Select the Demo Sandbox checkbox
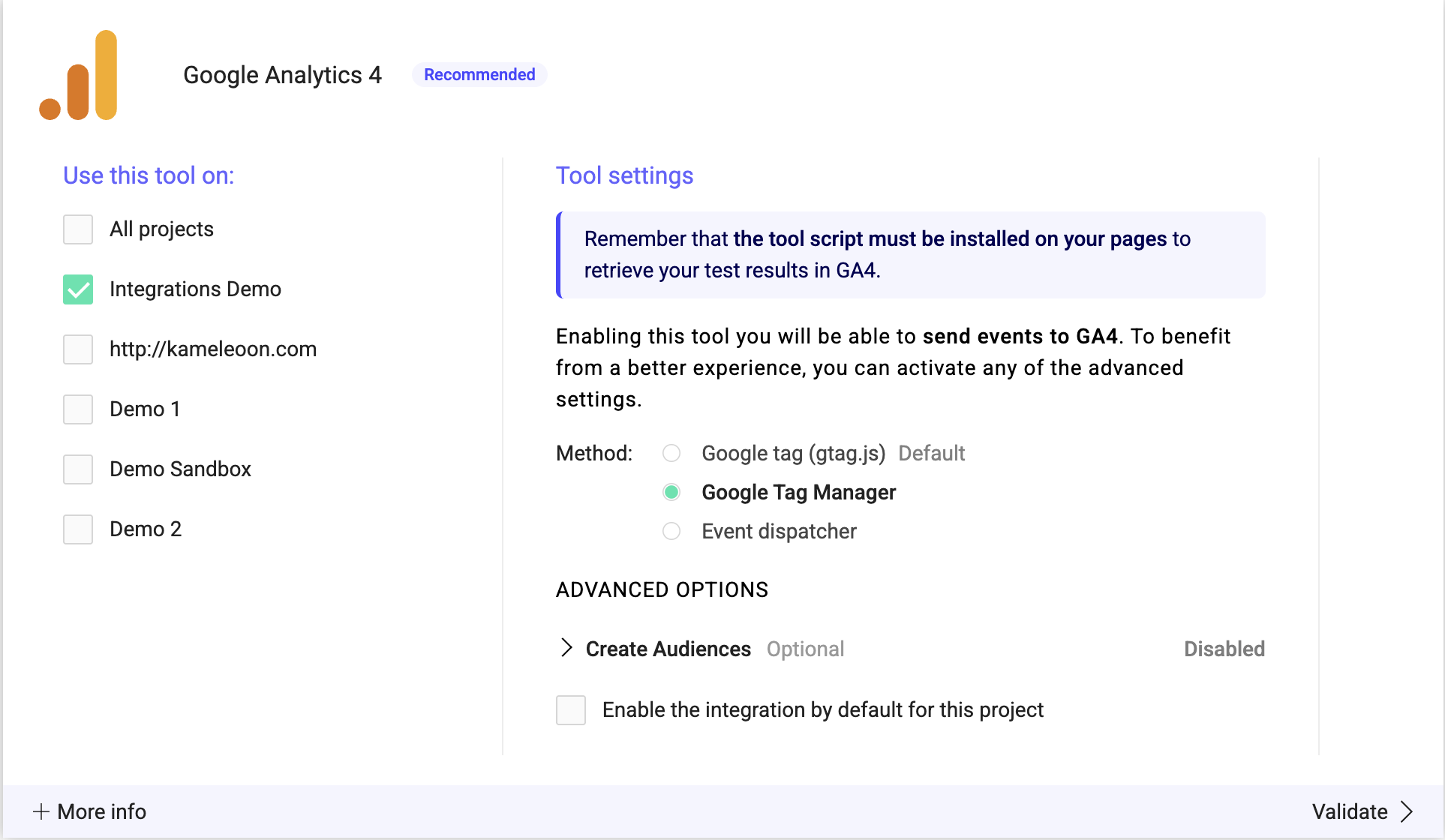 pyautogui.click(x=78, y=469)
